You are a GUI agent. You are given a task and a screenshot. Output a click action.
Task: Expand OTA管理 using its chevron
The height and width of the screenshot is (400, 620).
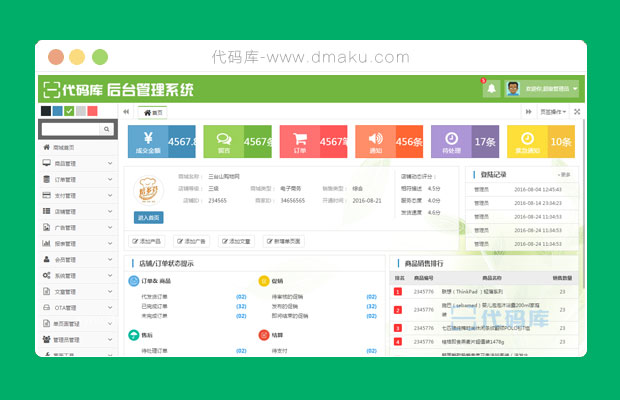point(110,308)
